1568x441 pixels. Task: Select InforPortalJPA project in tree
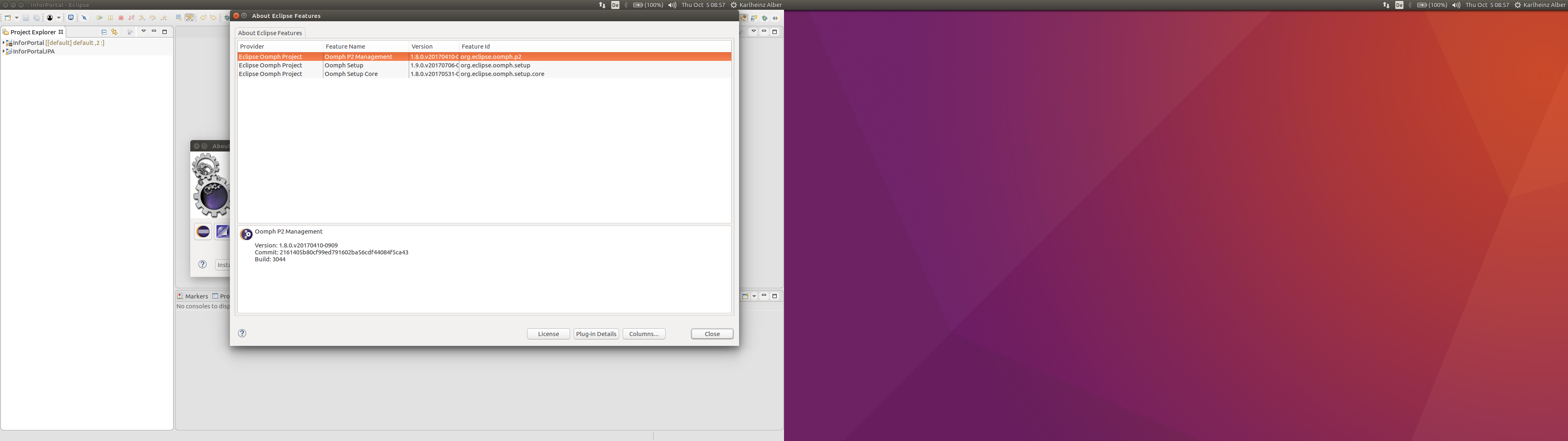(x=34, y=52)
